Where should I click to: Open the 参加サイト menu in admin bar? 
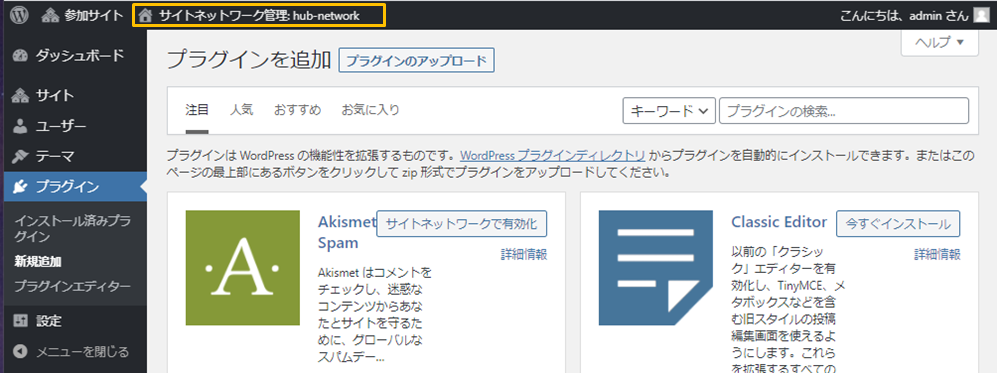click(82, 15)
